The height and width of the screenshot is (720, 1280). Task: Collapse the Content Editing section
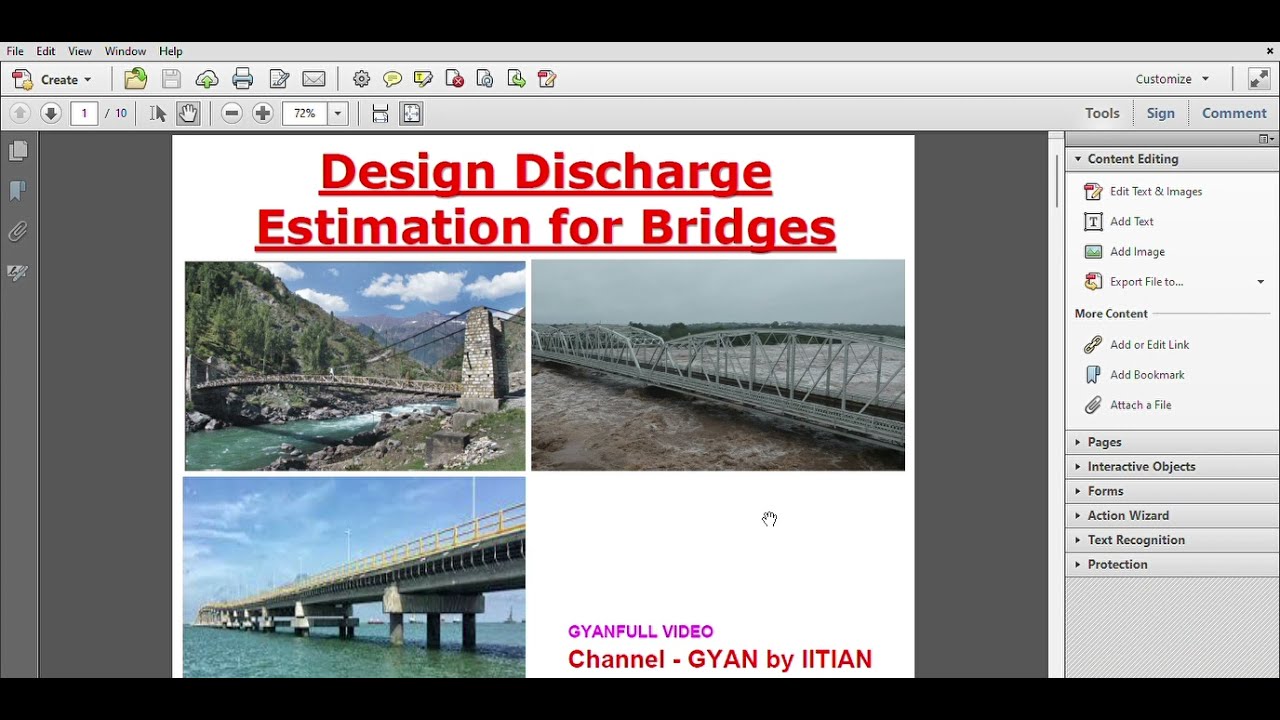click(x=1172, y=159)
